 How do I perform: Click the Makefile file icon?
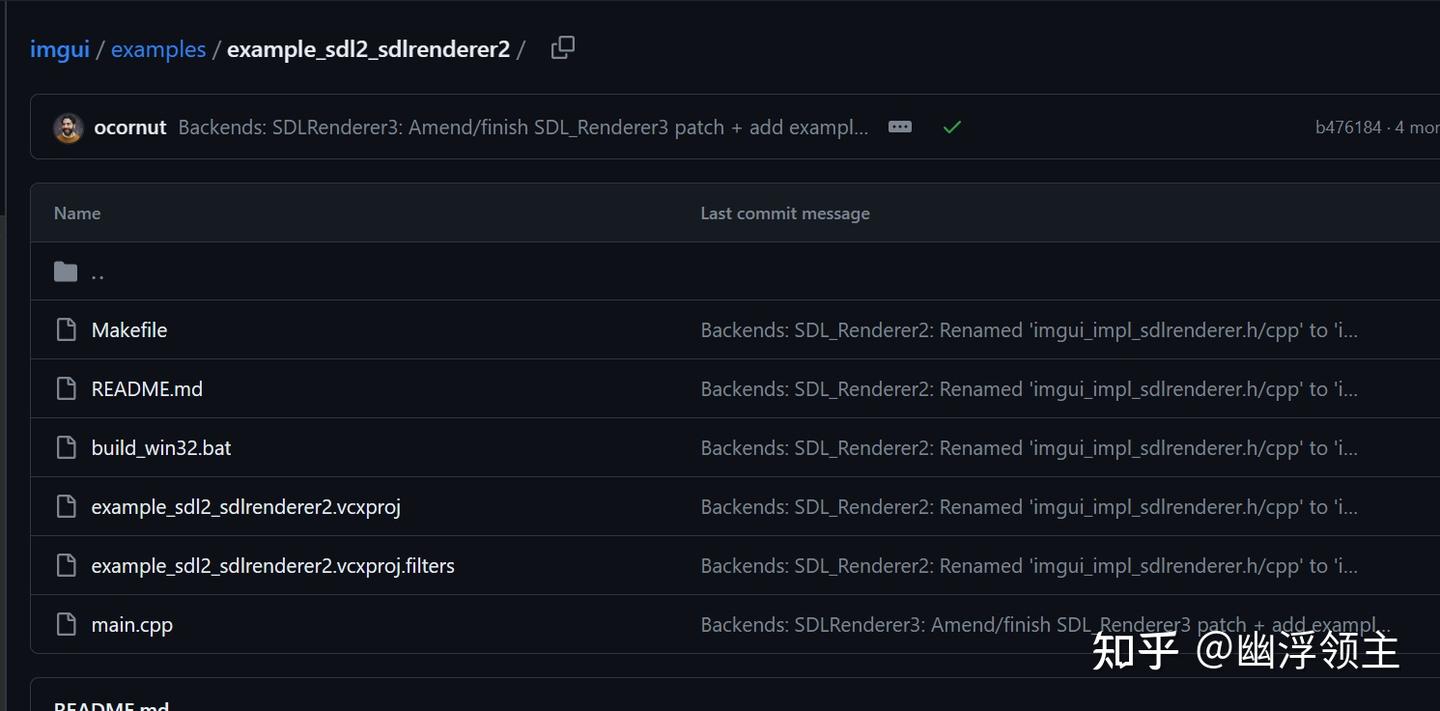pos(66,330)
